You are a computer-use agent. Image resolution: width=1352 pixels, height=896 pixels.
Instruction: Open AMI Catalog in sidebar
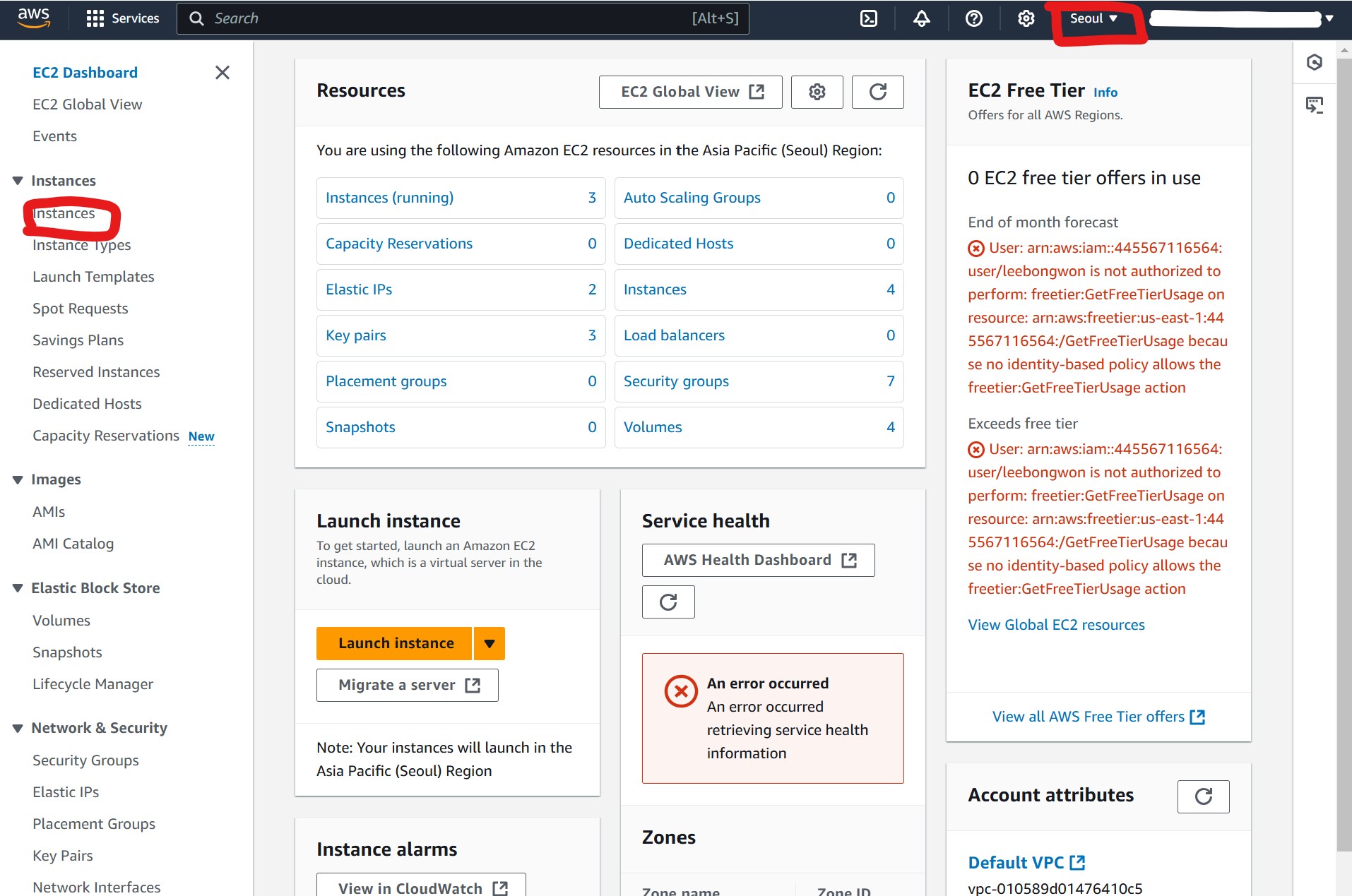[x=73, y=544]
